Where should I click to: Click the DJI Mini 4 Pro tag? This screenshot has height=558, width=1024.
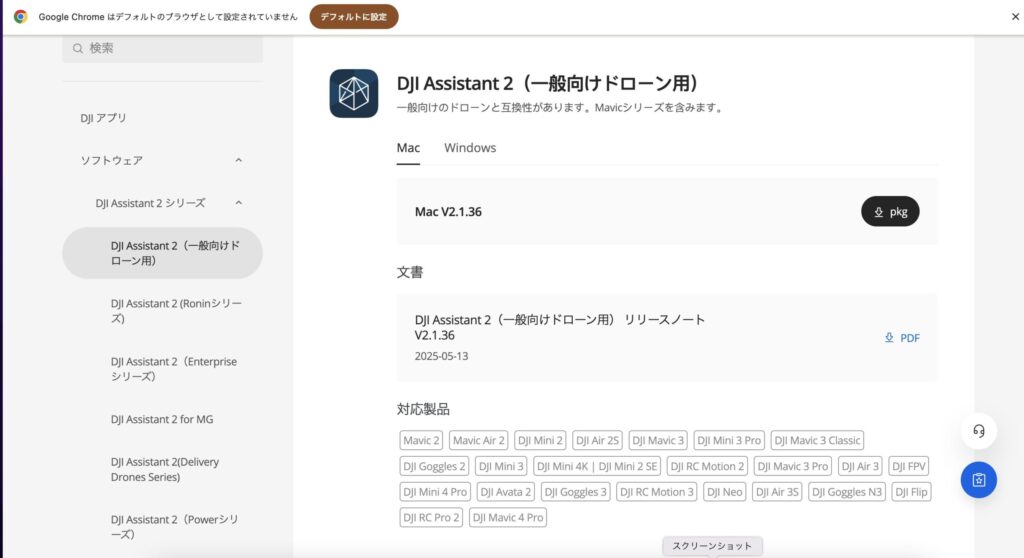[x=435, y=491]
